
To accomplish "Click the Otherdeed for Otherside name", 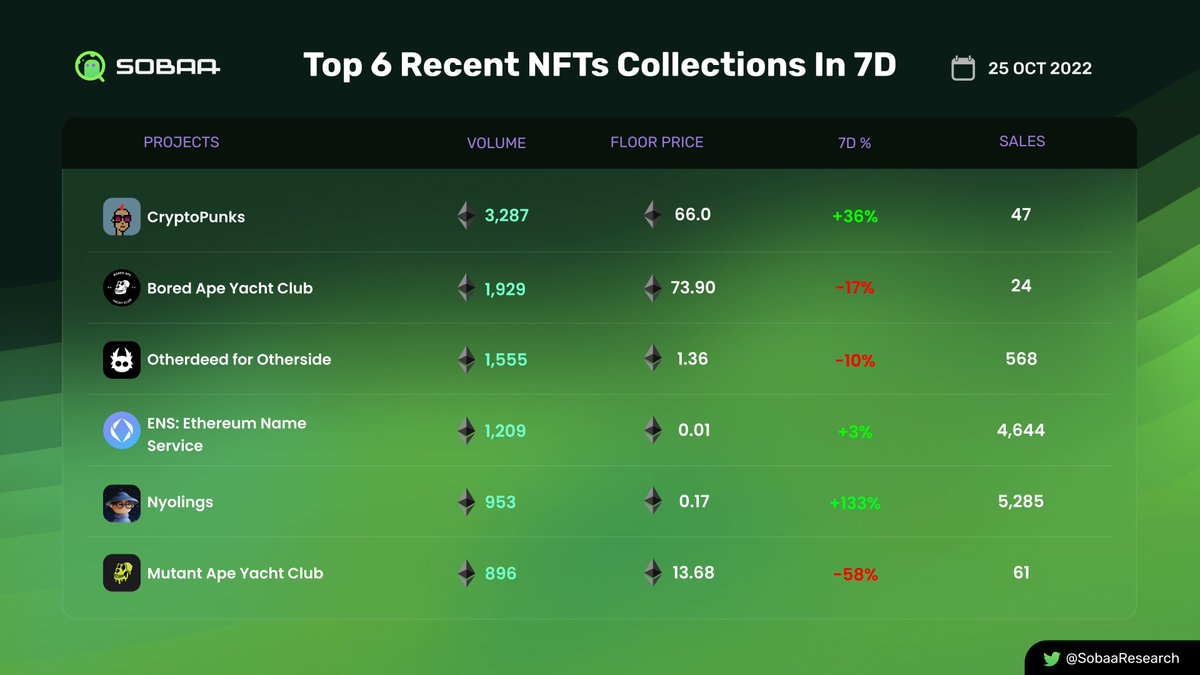I will click(x=239, y=359).
